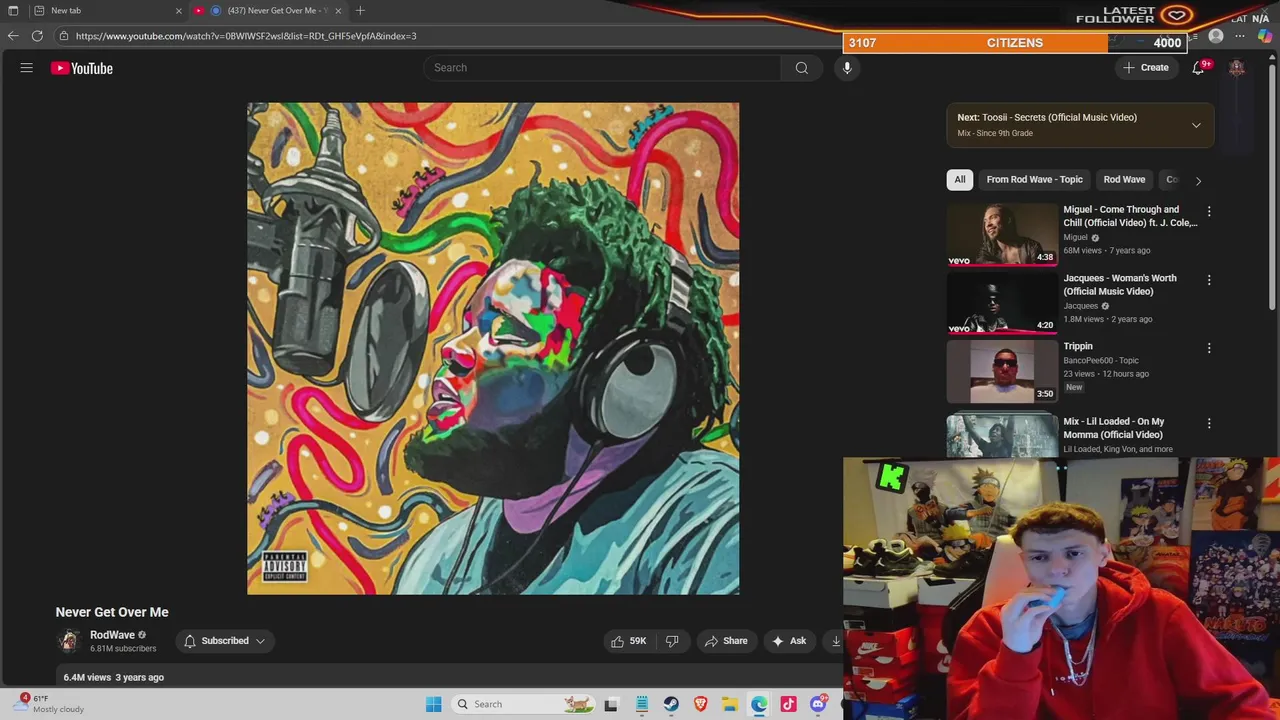Open Next: Toosii - Secrets title
This screenshot has height=720, width=1280.
1047,117
